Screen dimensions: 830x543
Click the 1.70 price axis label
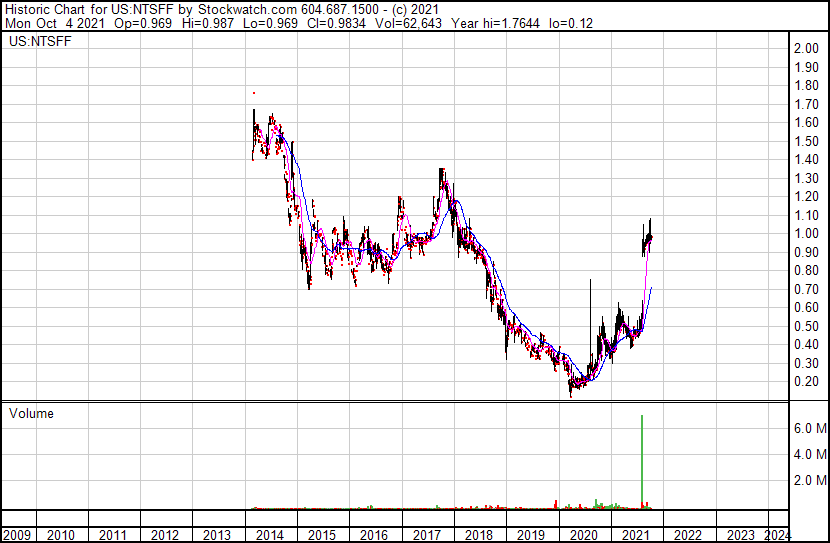point(806,104)
